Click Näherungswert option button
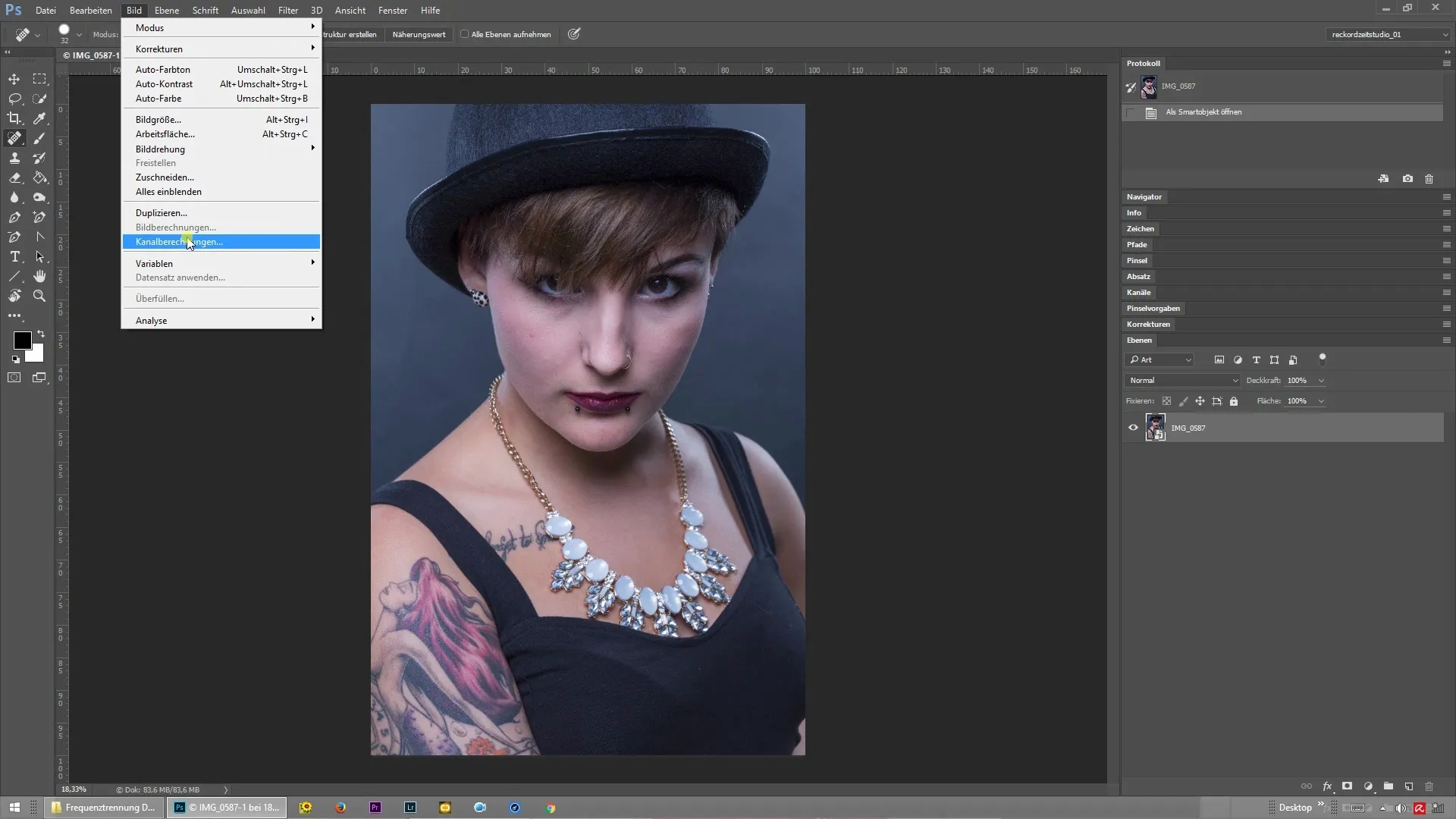Screen dimensions: 1456x819 click(419, 34)
